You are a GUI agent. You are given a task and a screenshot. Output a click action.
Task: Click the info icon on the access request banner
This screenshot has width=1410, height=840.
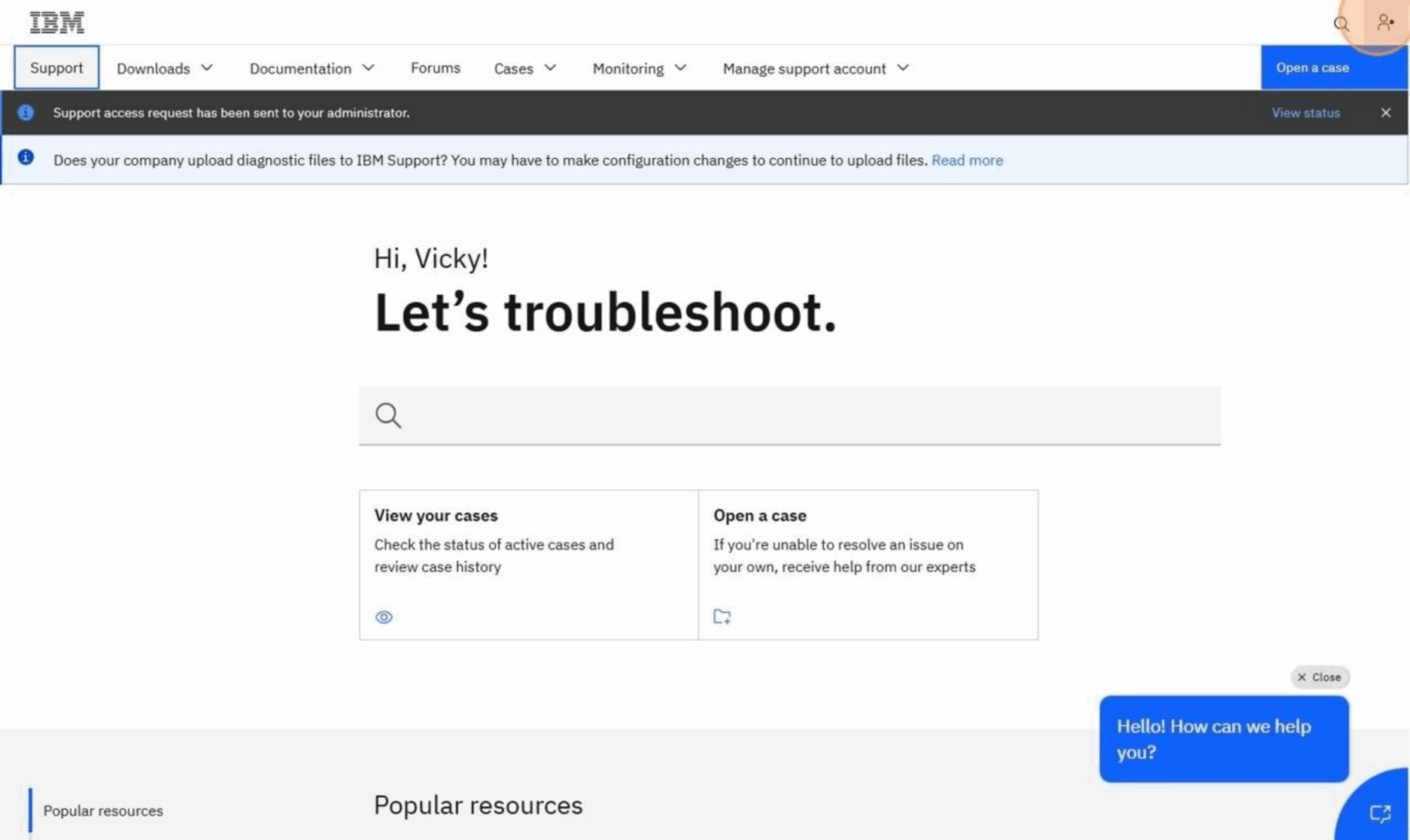(26, 112)
